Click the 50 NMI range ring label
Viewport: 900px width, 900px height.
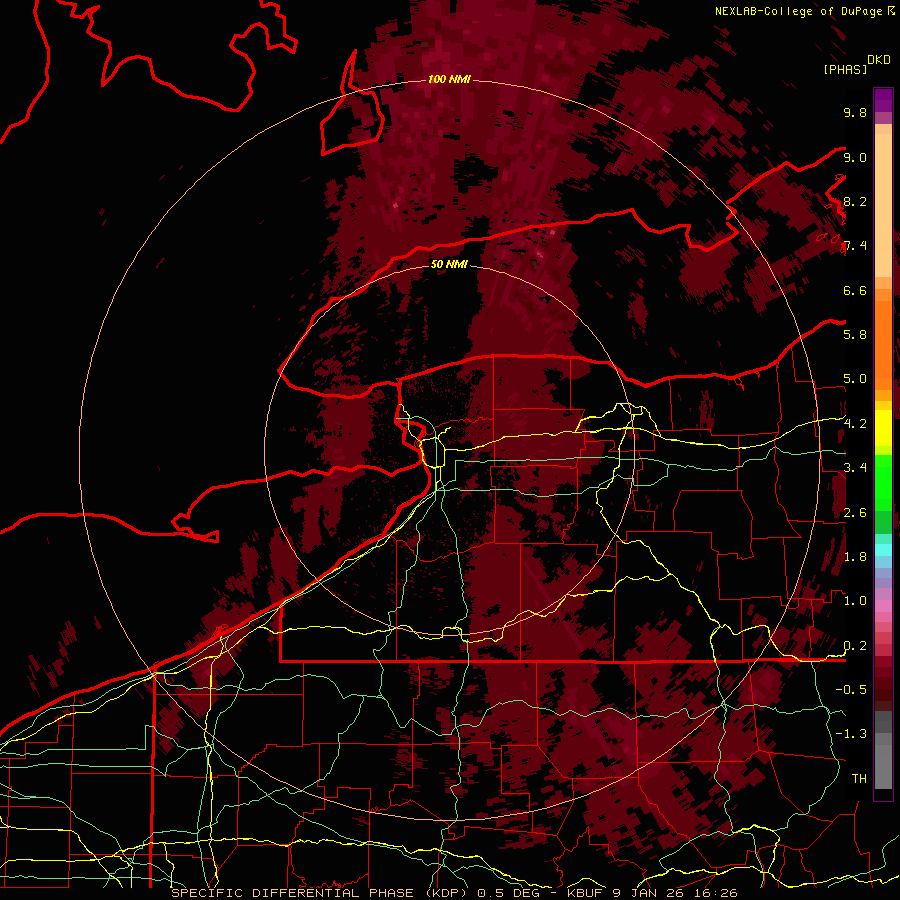(x=449, y=265)
